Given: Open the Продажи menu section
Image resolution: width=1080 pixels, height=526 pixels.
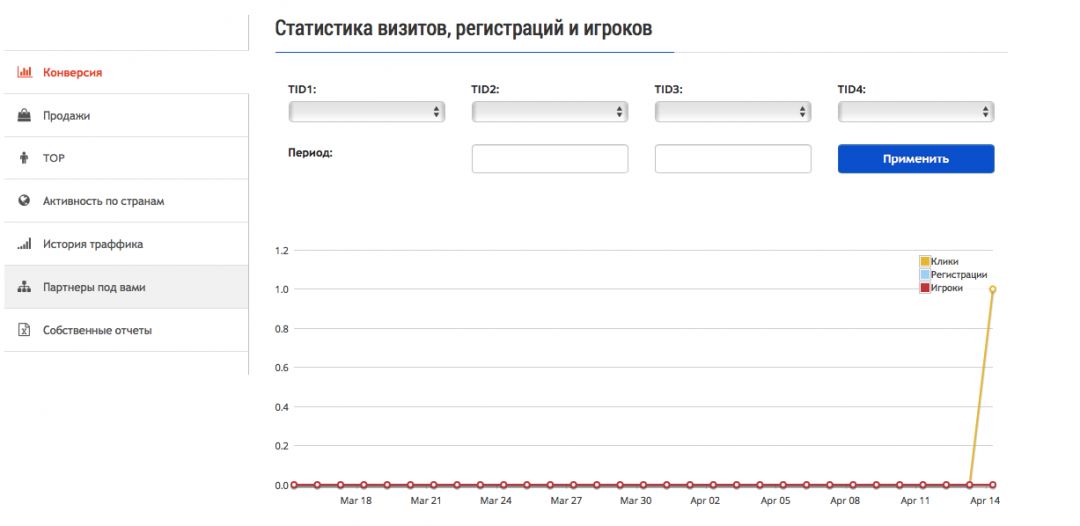Looking at the screenshot, I should [x=126, y=116].
